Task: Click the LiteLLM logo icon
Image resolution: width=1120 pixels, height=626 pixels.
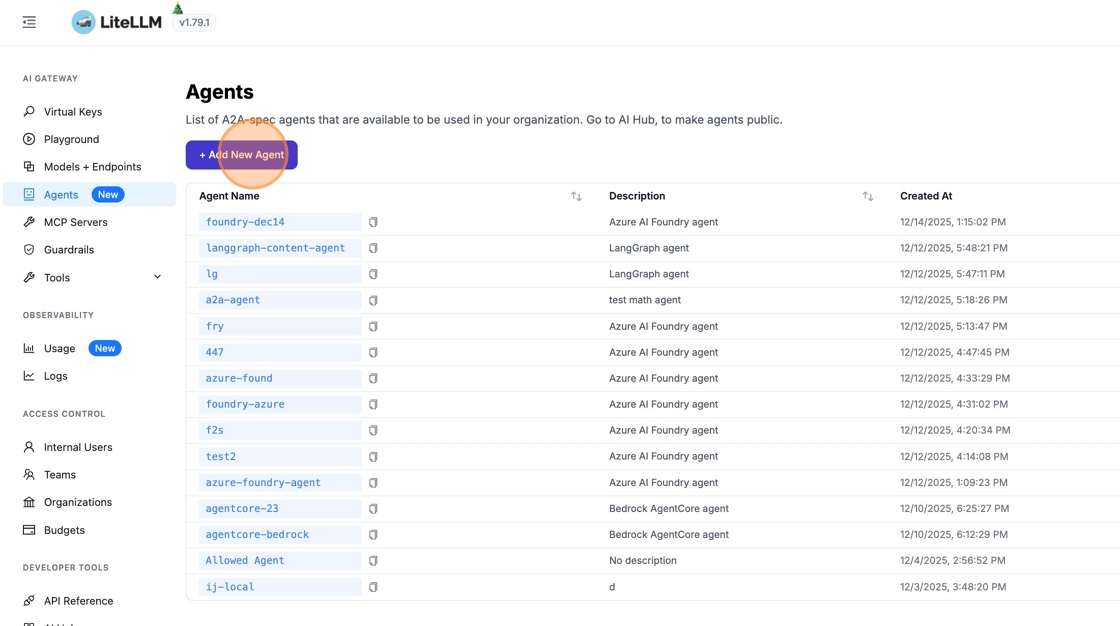Action: pyautogui.click(x=84, y=22)
